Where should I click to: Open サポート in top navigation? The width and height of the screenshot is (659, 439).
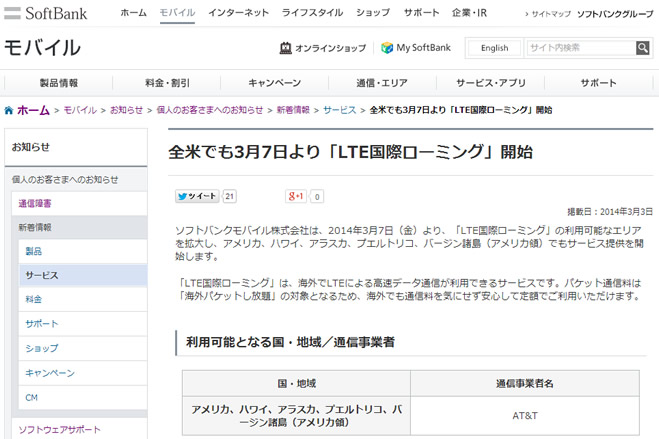[x=422, y=13]
